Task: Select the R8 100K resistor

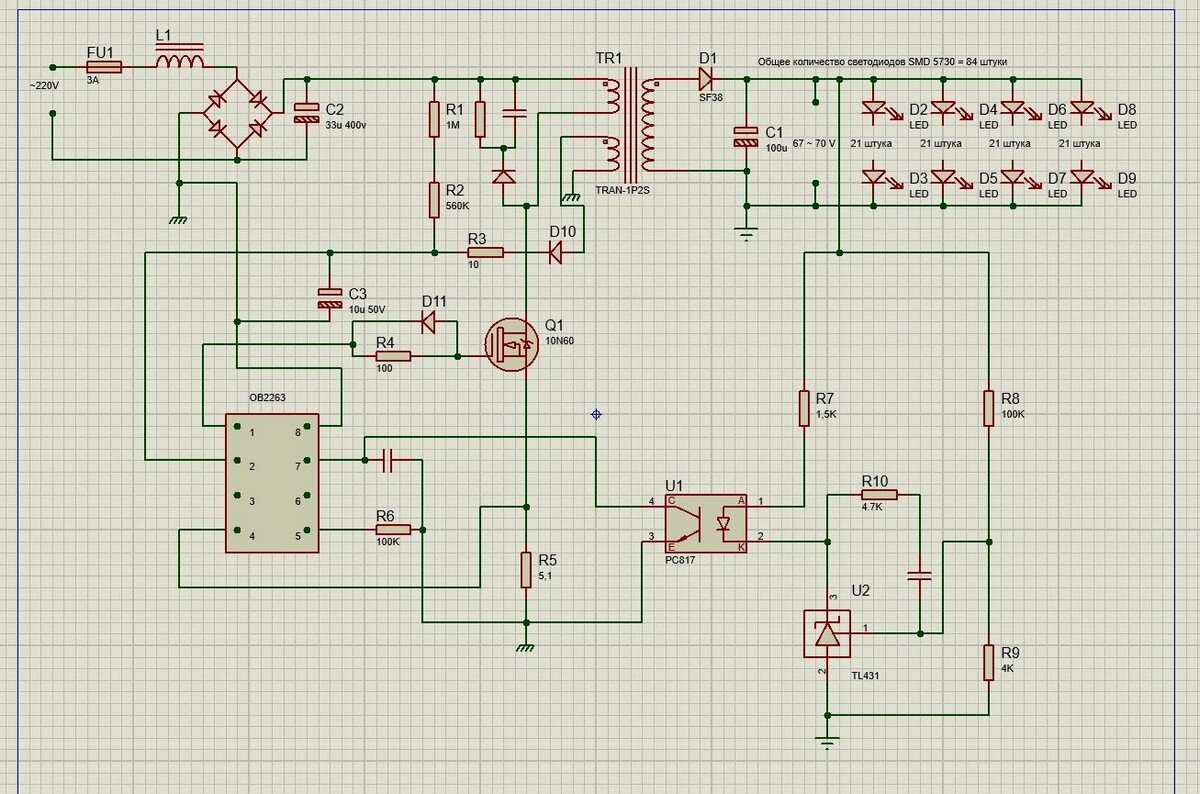Action: coord(988,408)
